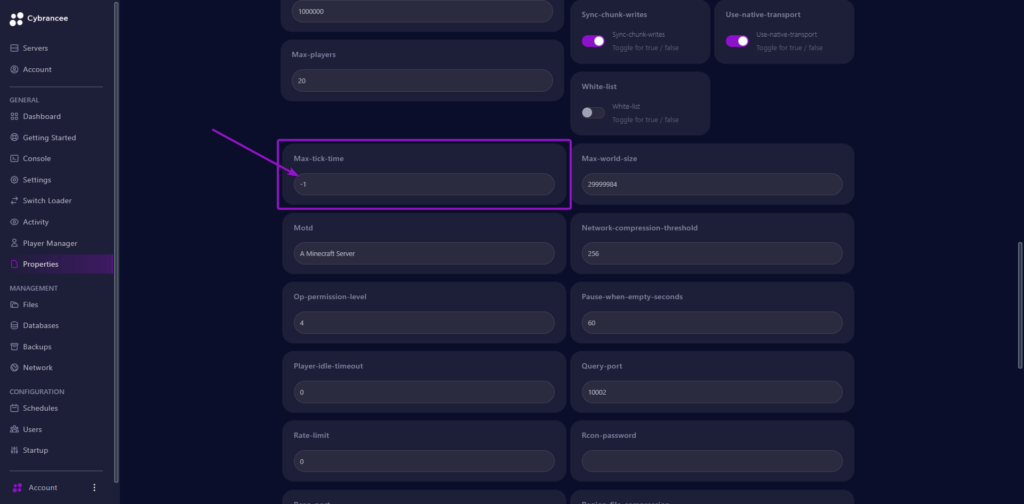Open Servers via its sidebar icon
Screen dimensions: 1024x504
[14, 48]
